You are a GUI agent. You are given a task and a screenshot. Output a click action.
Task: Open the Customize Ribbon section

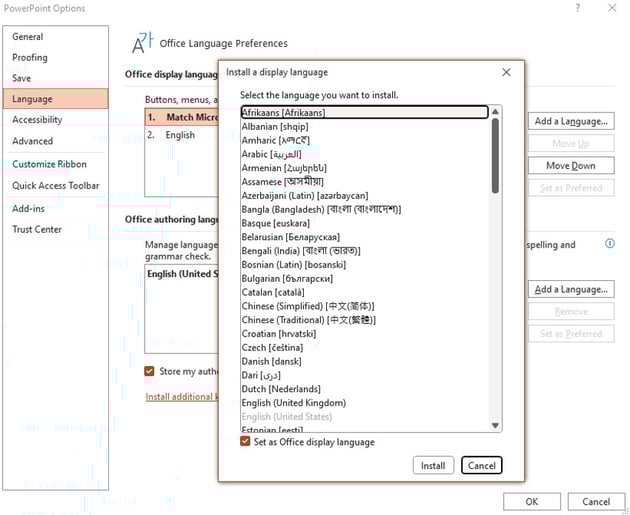[x=49, y=164]
